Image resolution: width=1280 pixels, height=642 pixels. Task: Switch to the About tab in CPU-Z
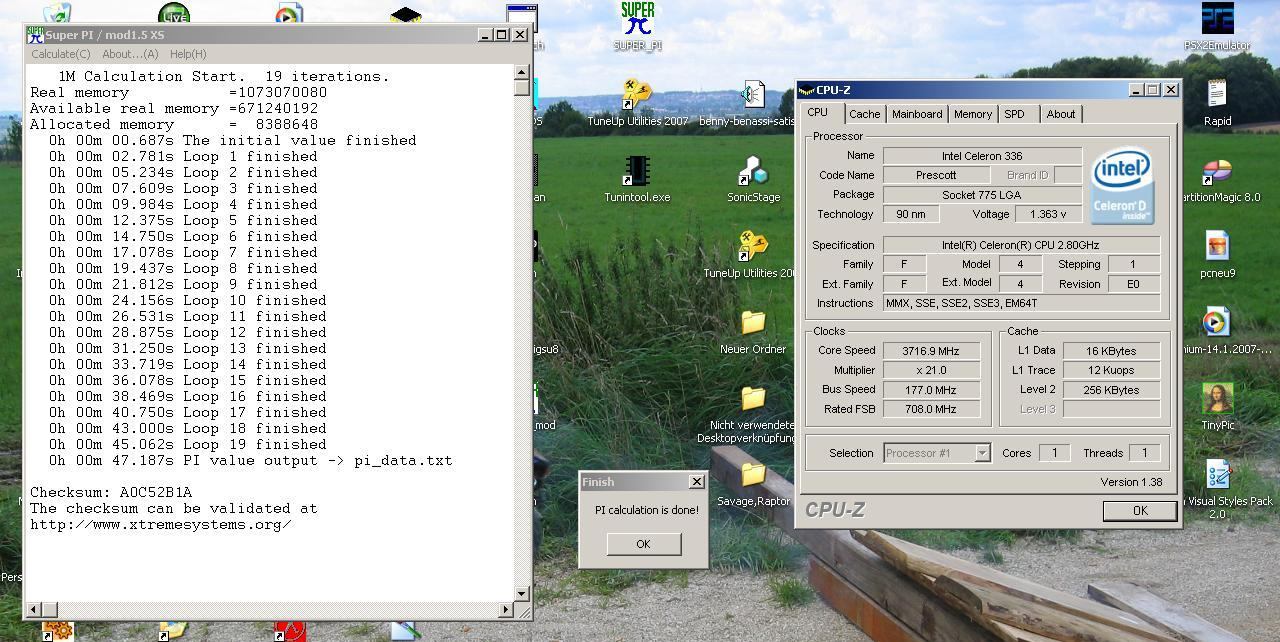click(1061, 114)
